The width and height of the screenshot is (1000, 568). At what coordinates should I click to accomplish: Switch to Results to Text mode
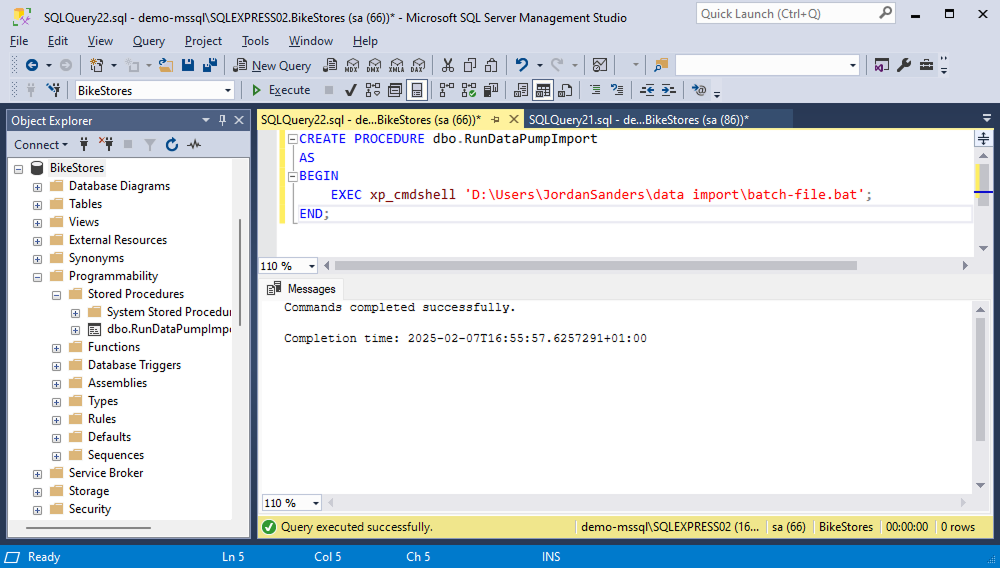pyautogui.click(x=520, y=91)
